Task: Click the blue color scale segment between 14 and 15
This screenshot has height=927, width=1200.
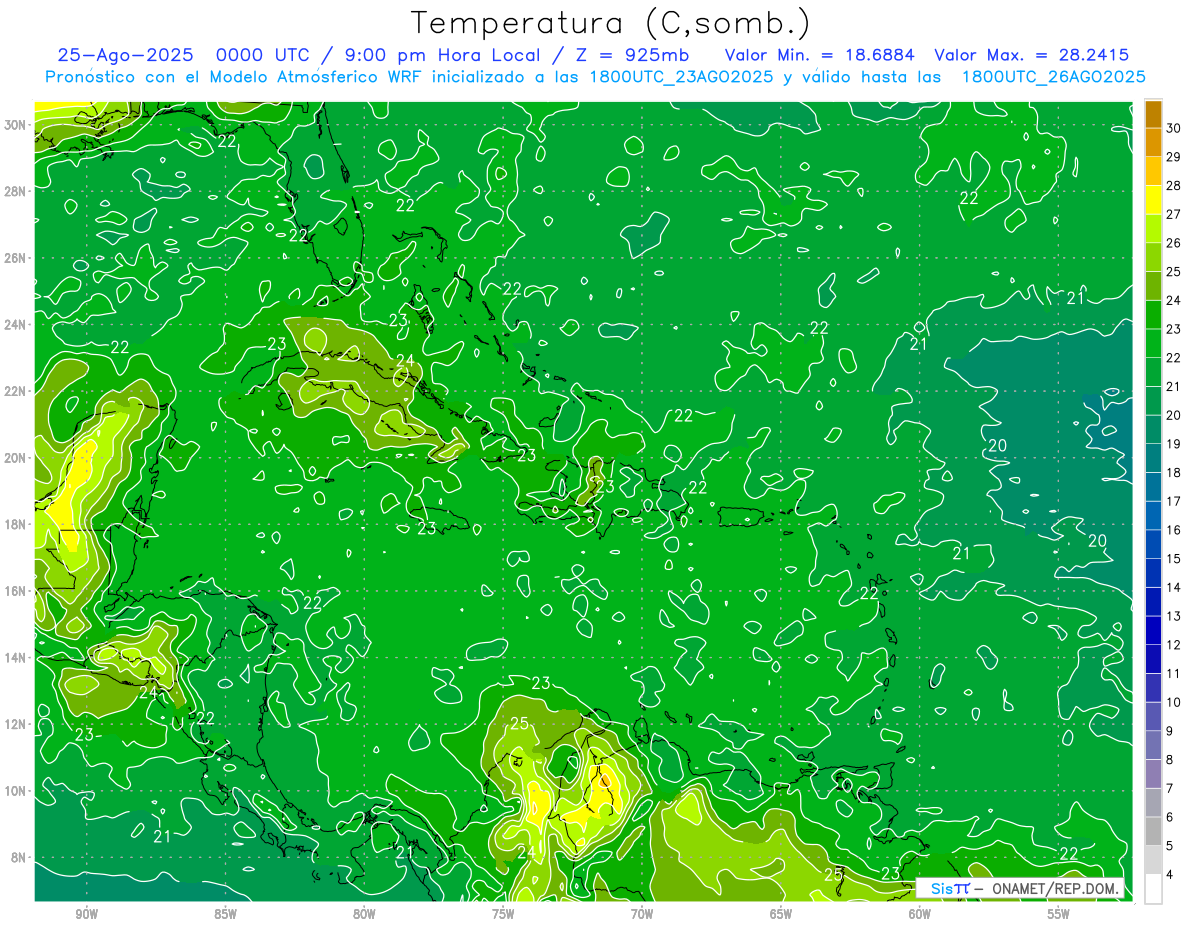Action: tap(1153, 573)
